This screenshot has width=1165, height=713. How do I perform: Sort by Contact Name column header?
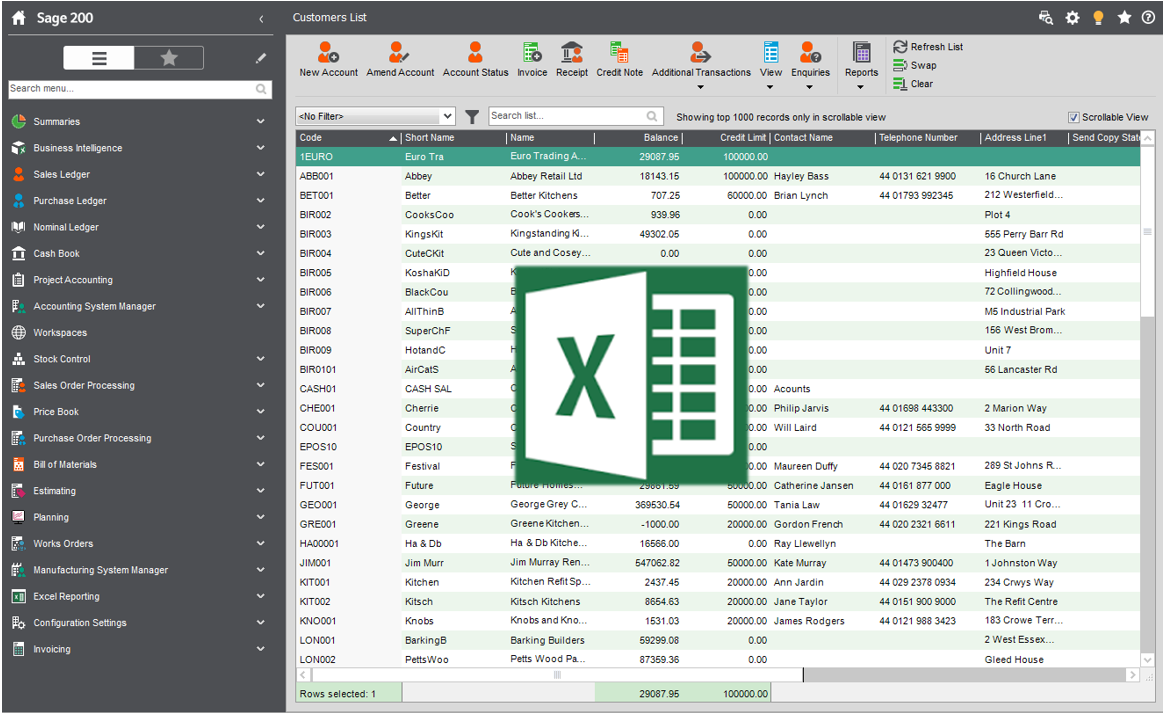point(822,137)
